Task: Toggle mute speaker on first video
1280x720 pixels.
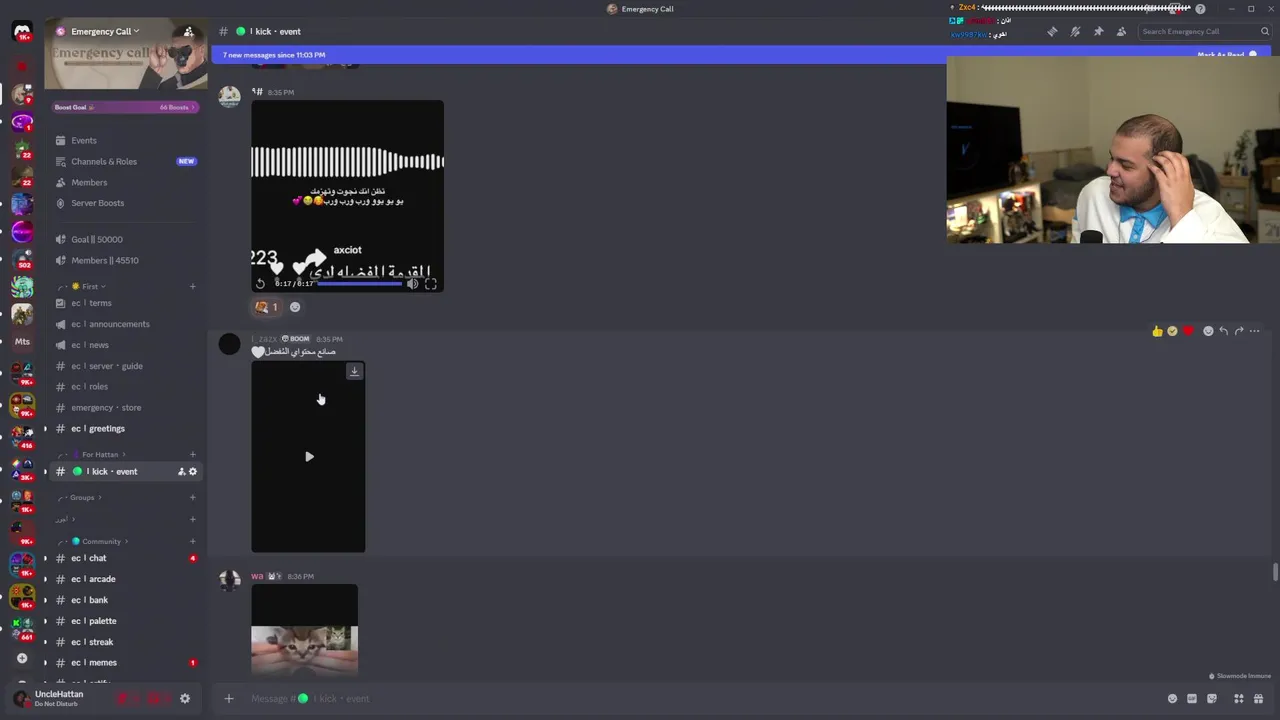Action: pyautogui.click(x=412, y=284)
